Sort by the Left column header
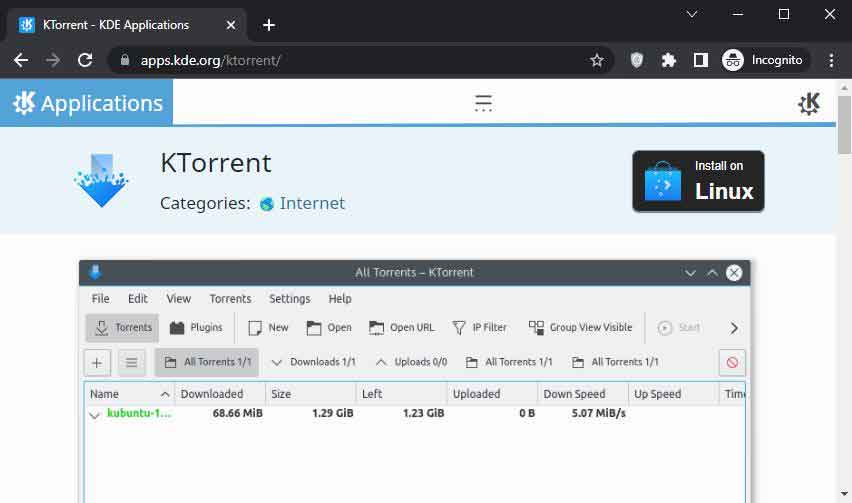Screen dimensions: 852x503 (402, 394)
